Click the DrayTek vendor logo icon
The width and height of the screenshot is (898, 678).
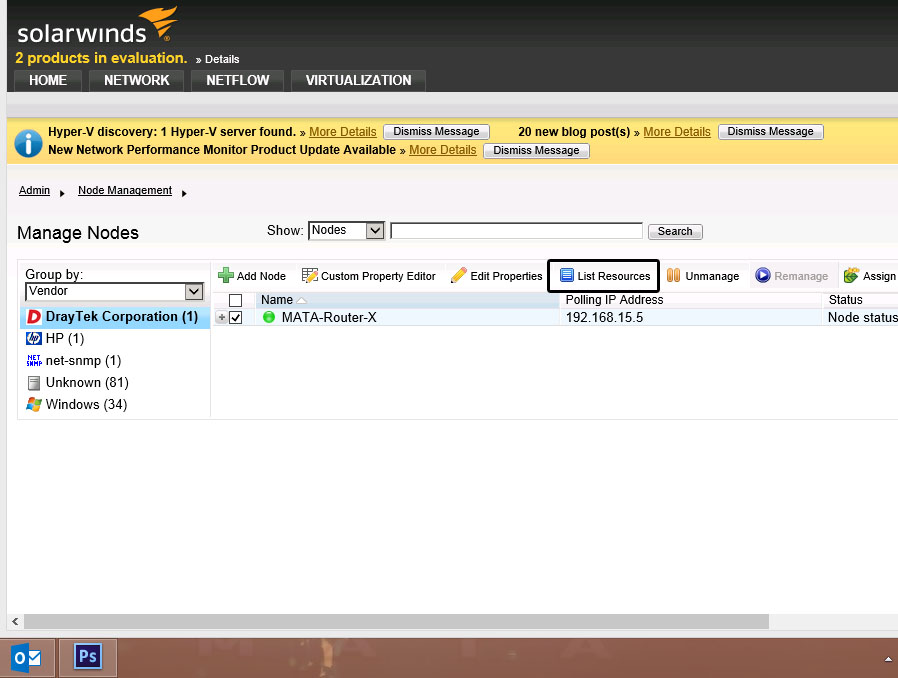[x=34, y=317]
